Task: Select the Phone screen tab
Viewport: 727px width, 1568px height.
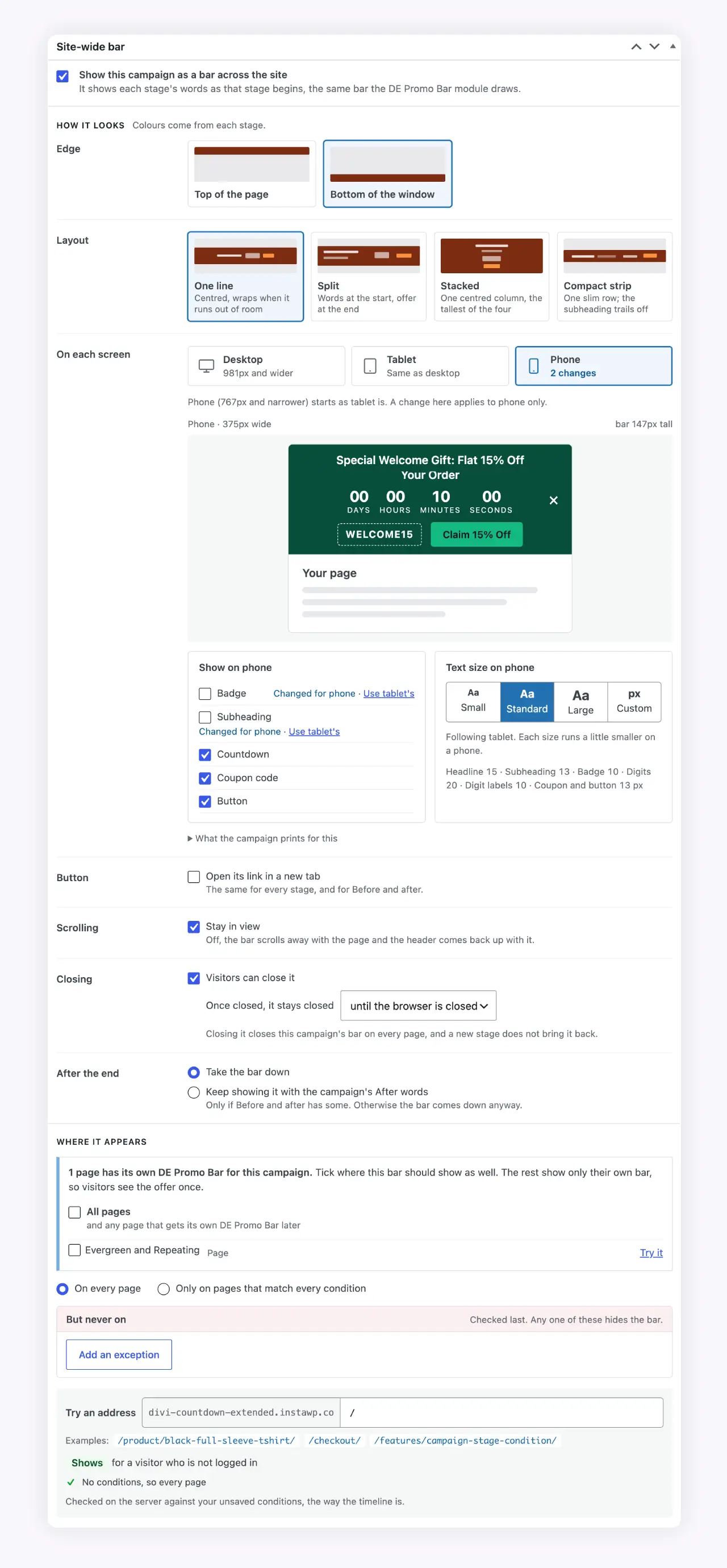Action: 593,366
